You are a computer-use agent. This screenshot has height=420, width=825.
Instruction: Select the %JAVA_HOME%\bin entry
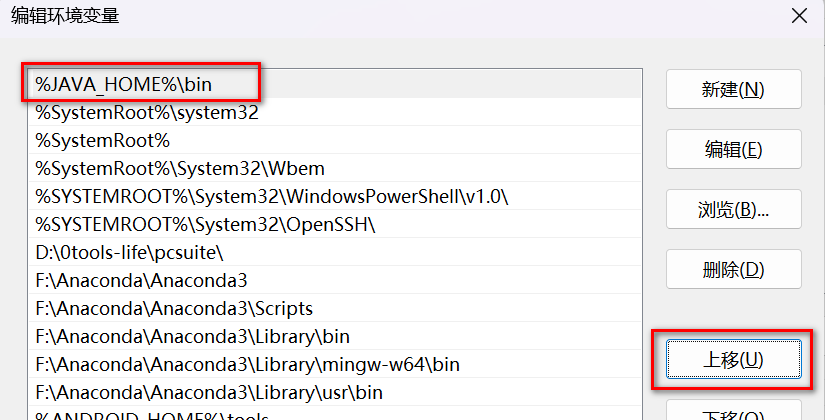[335, 84]
